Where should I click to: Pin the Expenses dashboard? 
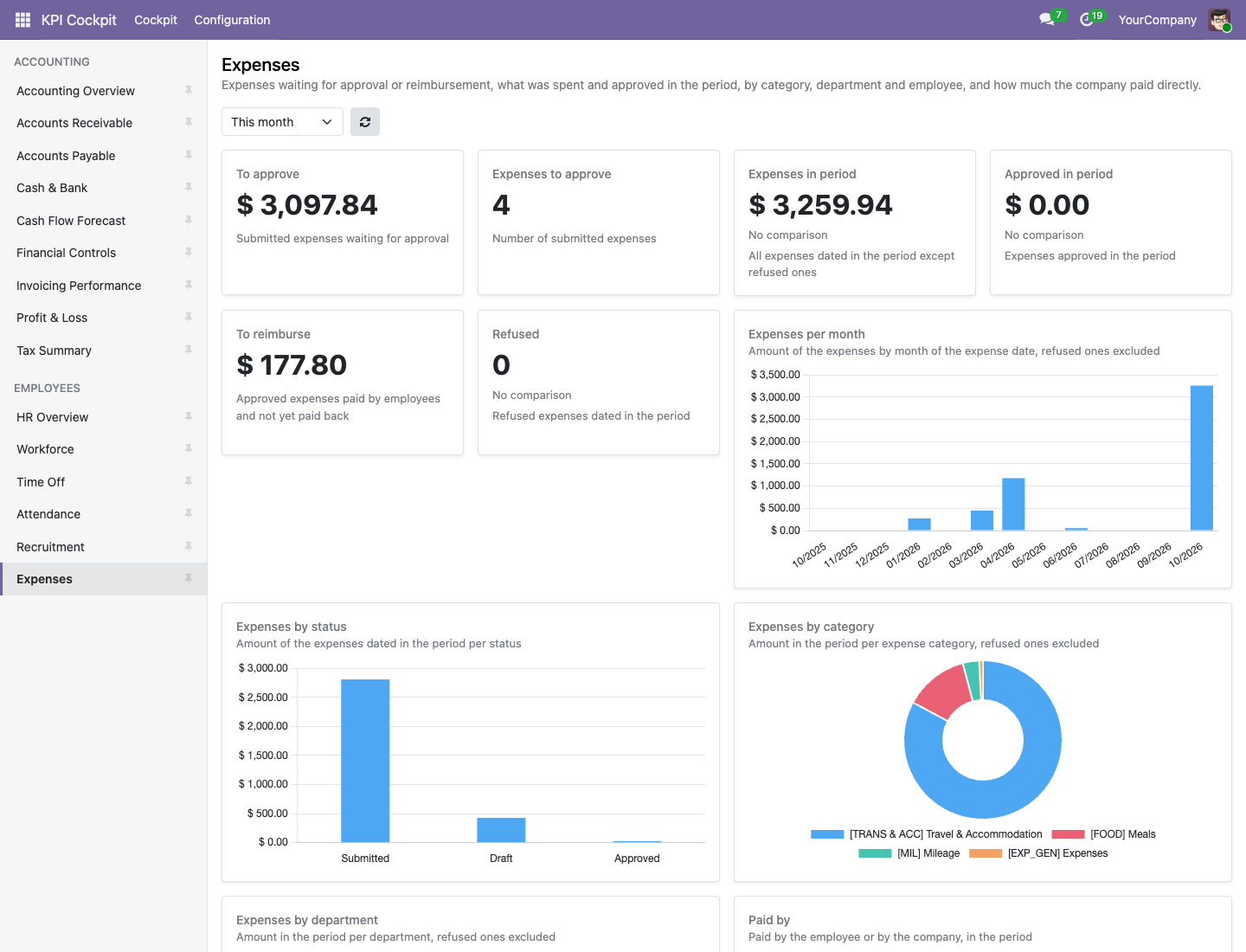pos(188,579)
